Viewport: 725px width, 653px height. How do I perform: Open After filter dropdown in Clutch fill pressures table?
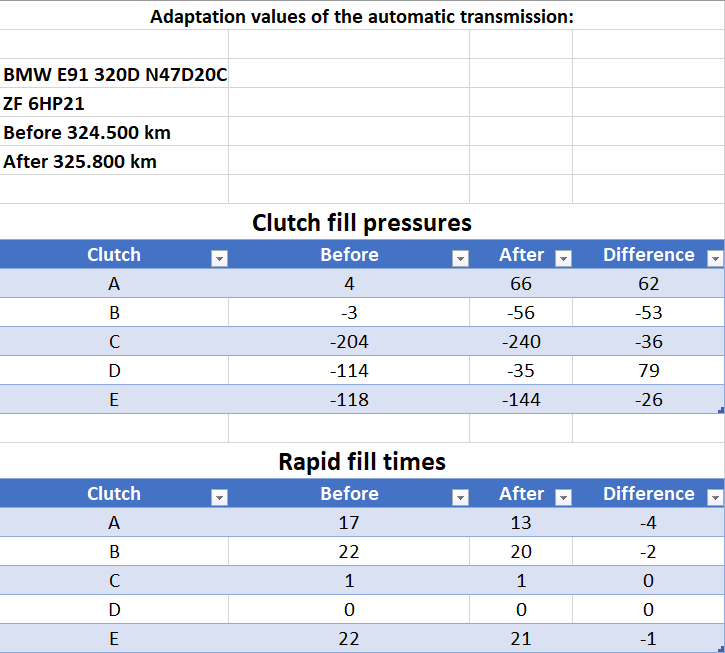[562, 259]
